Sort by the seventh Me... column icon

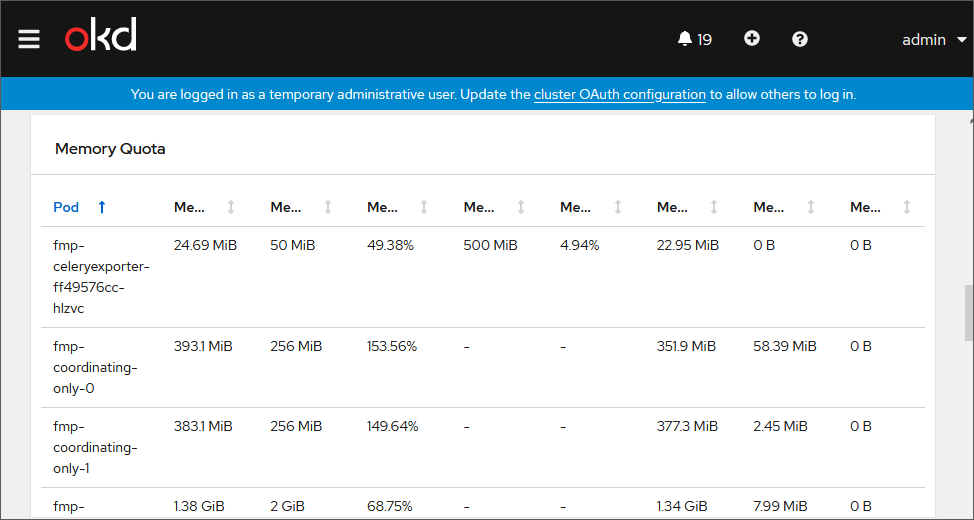pyautogui.click(x=811, y=207)
